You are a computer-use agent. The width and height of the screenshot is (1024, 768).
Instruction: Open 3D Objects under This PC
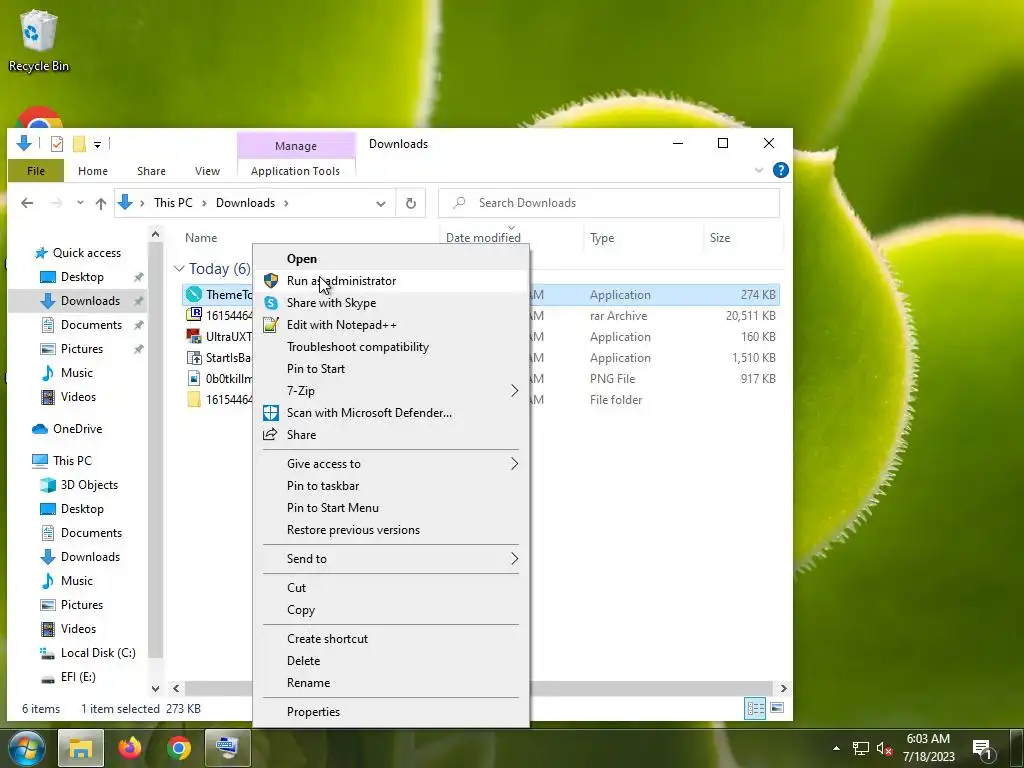(89, 485)
